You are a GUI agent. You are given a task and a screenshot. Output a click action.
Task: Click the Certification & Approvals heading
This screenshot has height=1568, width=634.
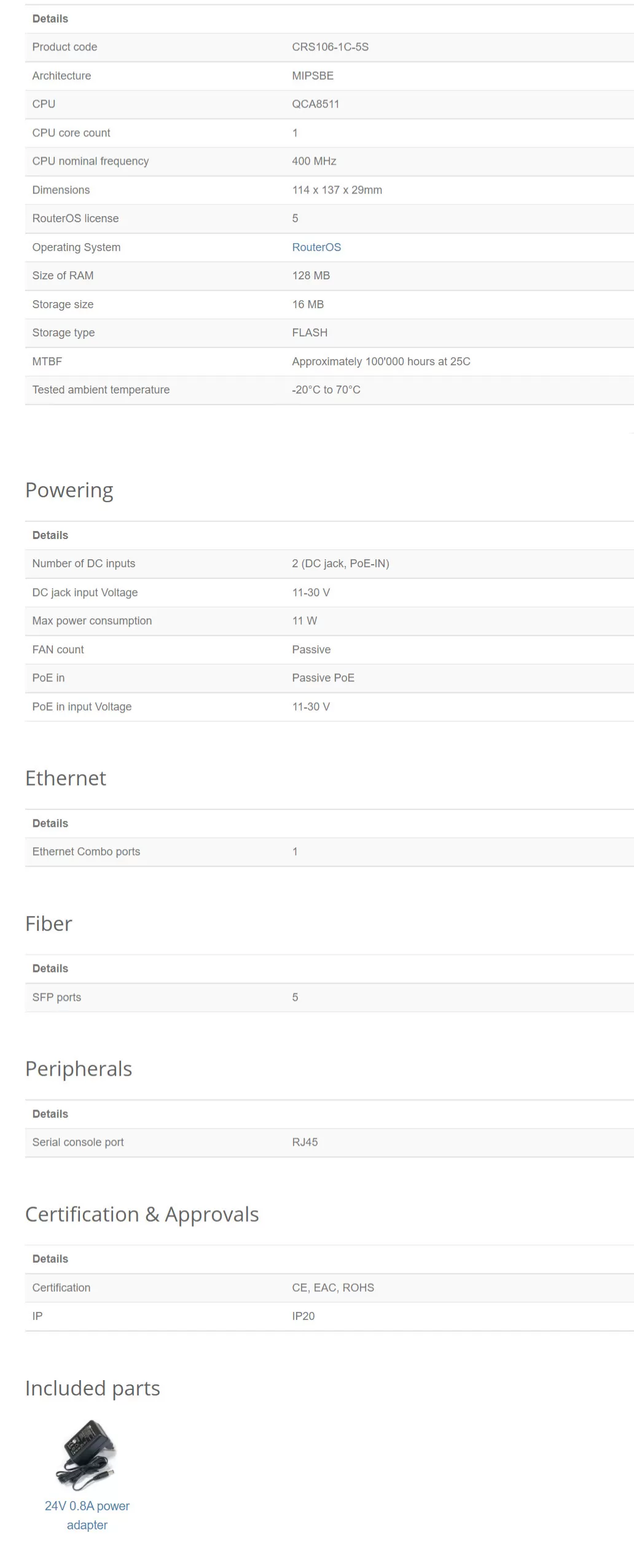pos(142,1214)
